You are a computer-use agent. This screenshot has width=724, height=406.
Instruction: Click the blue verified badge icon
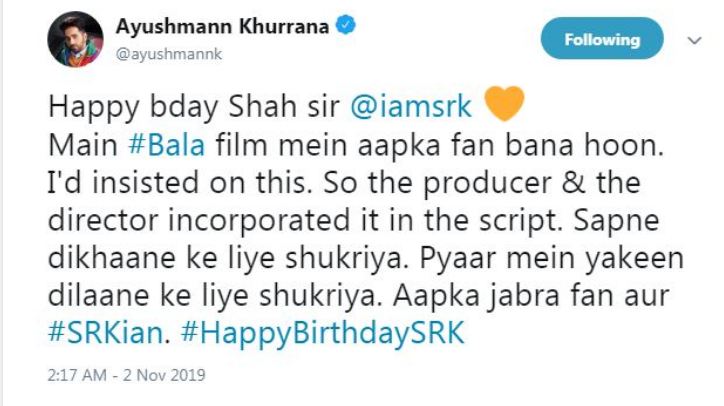point(345,25)
